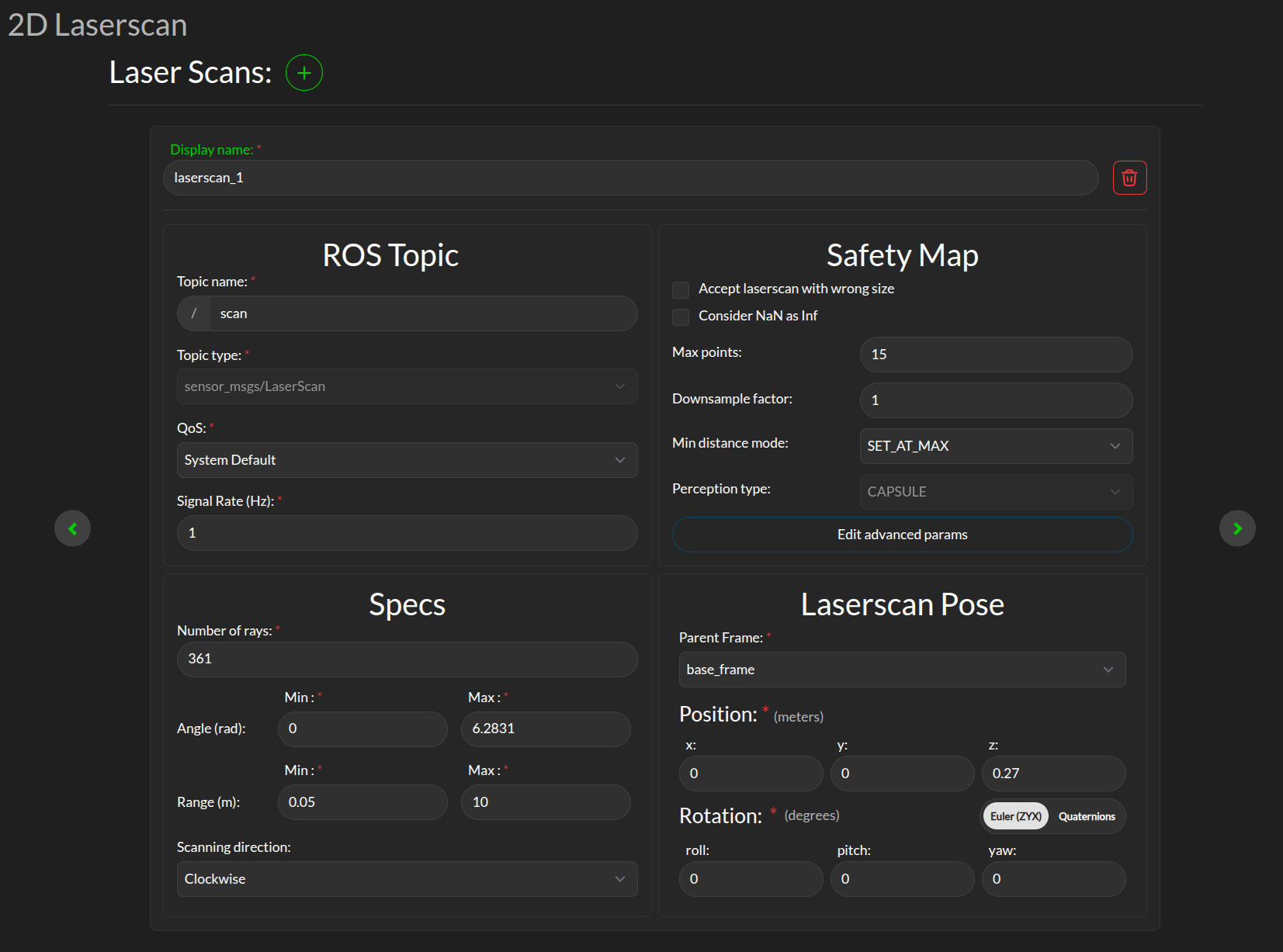Edit Max points field
The image size is (1283, 952).
click(996, 355)
